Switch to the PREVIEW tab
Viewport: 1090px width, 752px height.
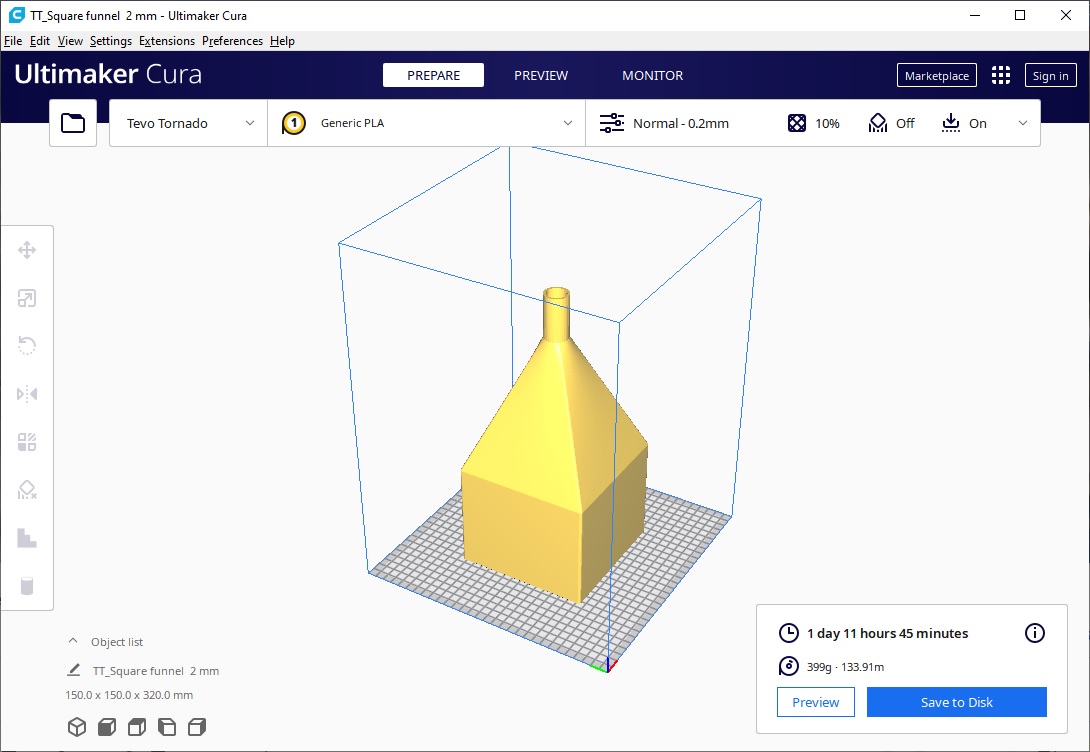(541, 76)
